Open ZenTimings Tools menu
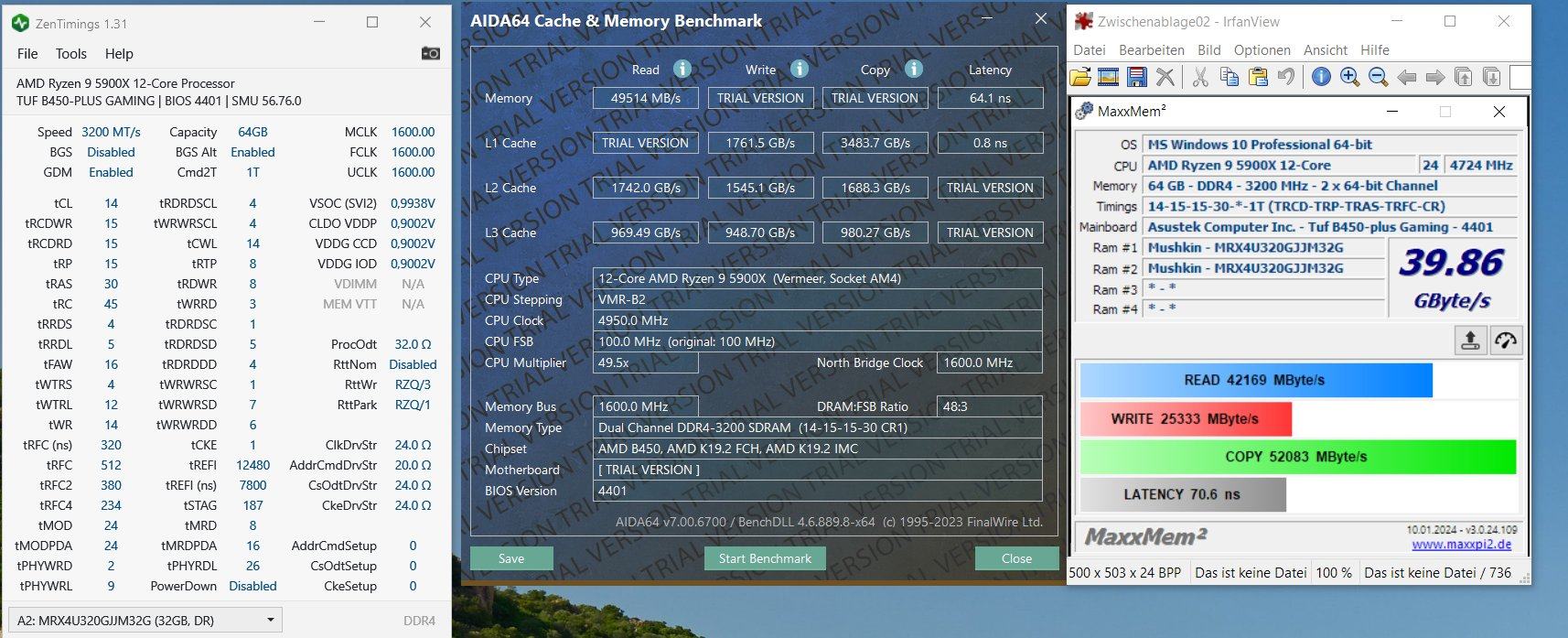The height and width of the screenshot is (638, 1568). [x=71, y=54]
